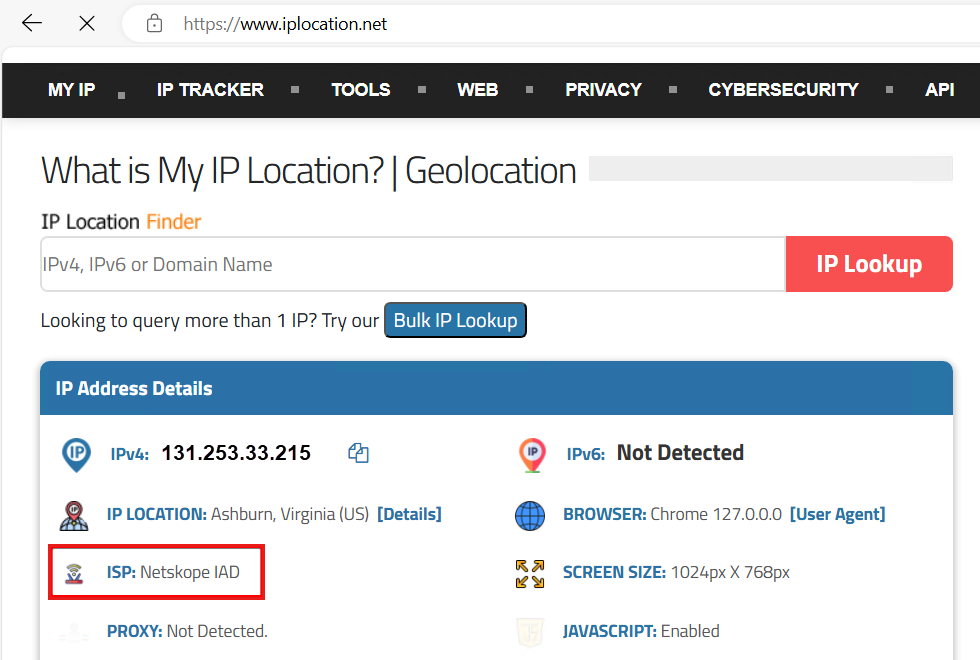Expand the PRIVACY dropdown menu
The image size is (980, 660).
tap(604, 90)
